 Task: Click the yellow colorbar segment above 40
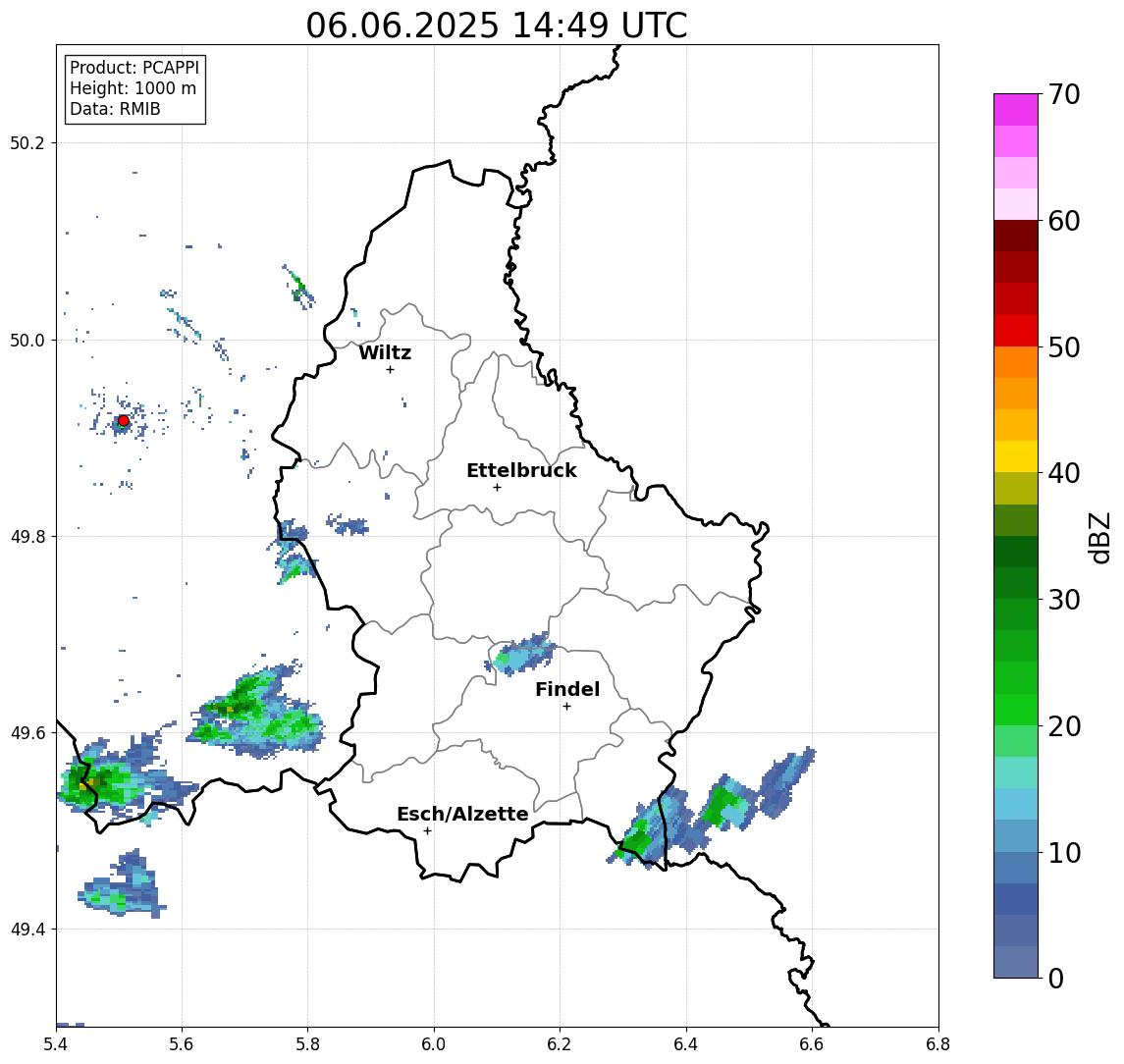tap(1016, 456)
